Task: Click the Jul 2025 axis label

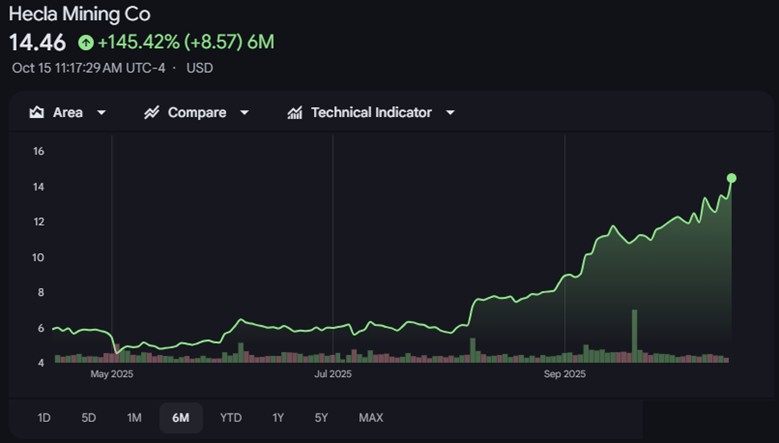Action: (333, 375)
